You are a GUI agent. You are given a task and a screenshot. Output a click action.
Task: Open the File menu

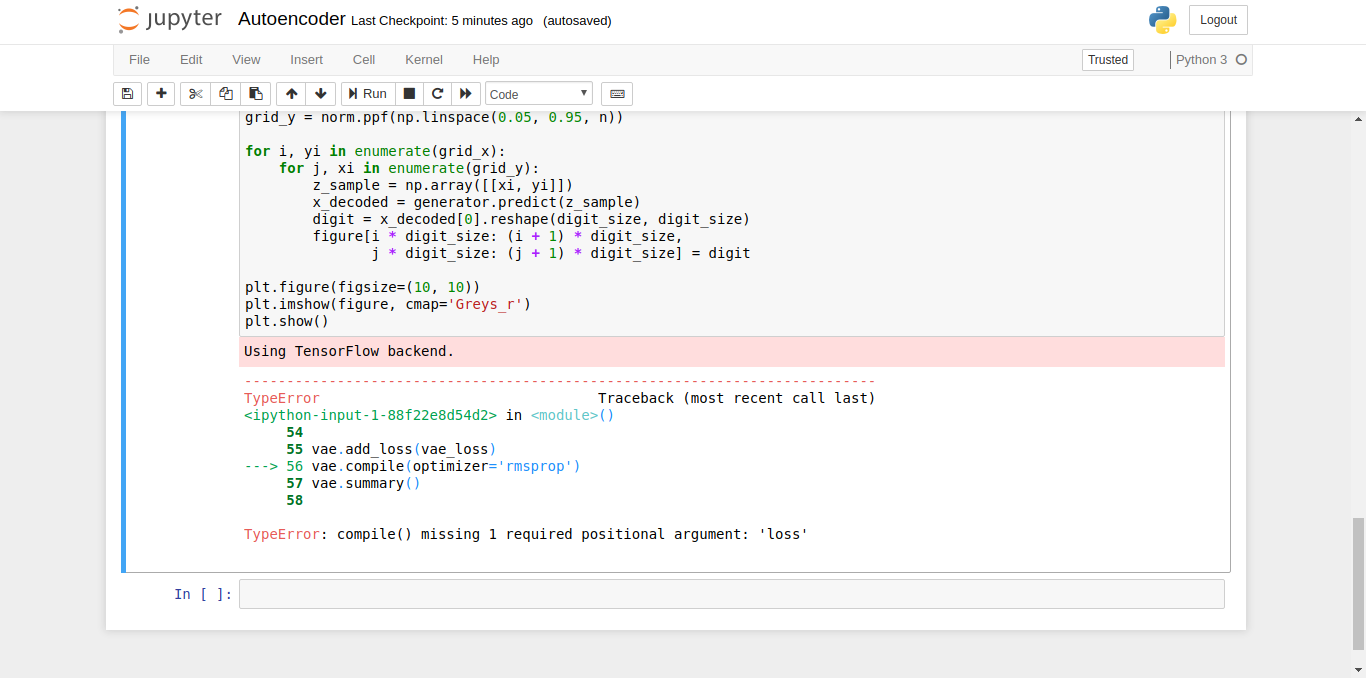(x=139, y=59)
